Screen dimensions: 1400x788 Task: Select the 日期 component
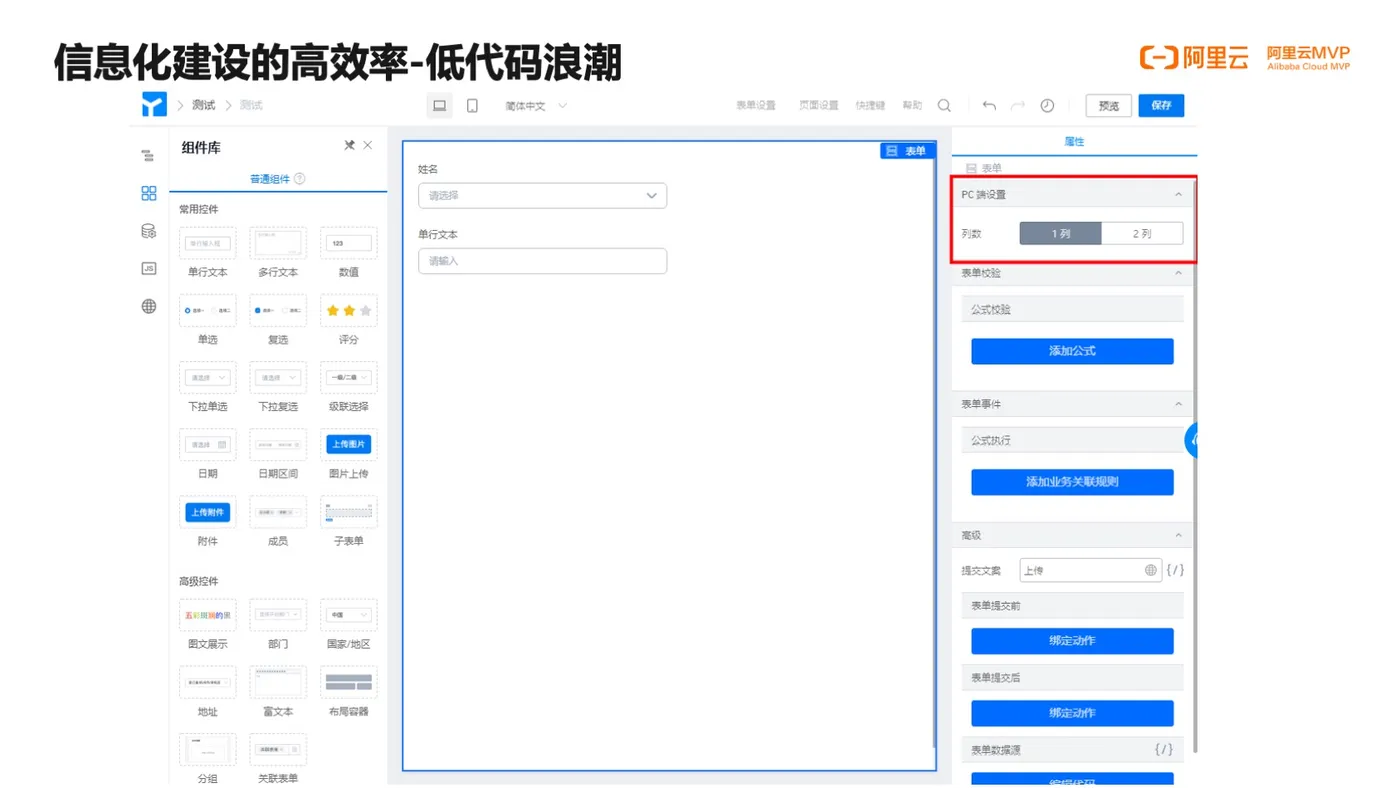pos(208,454)
